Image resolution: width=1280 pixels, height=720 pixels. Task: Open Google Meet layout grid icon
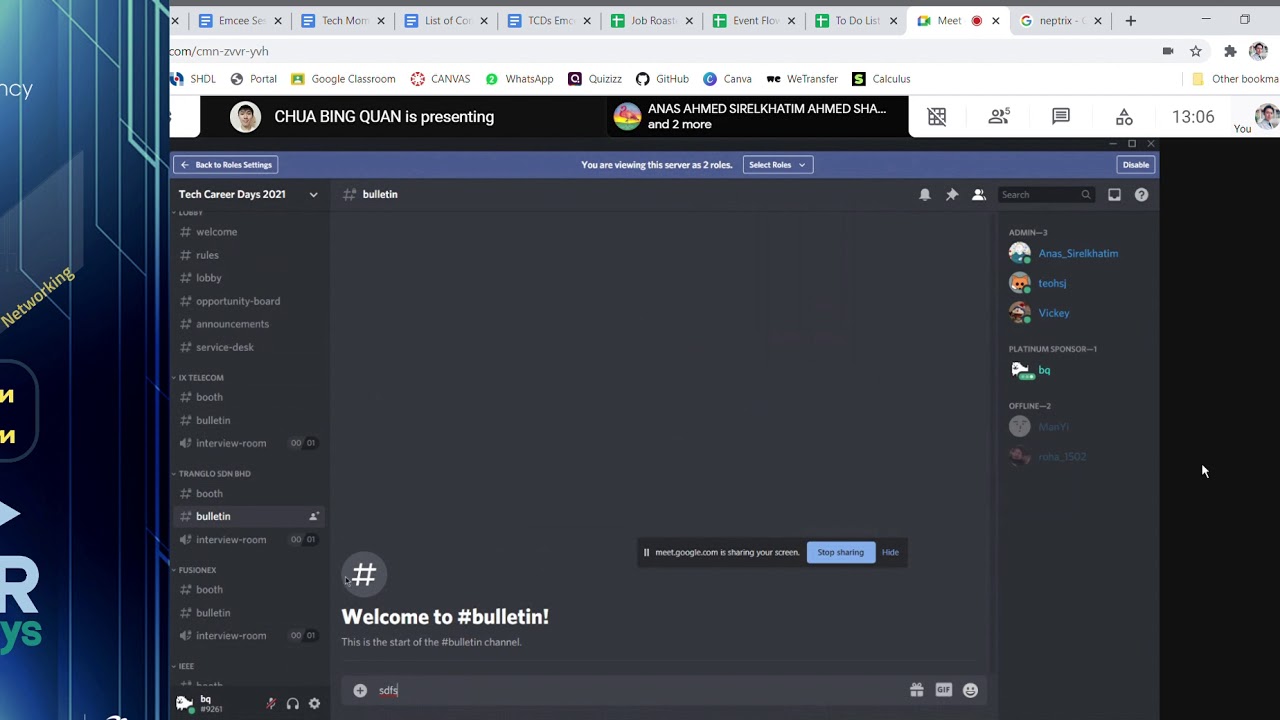tap(937, 117)
